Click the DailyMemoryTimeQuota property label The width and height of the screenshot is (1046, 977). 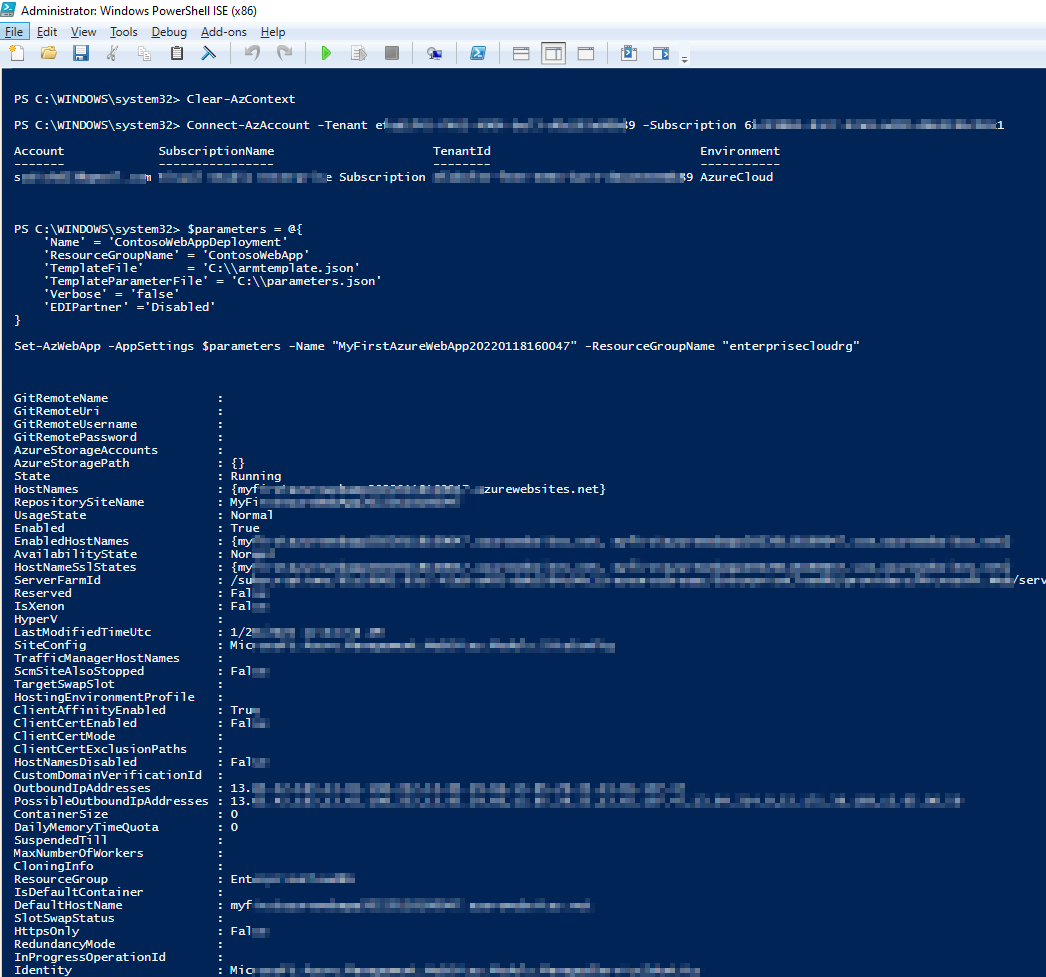86,827
